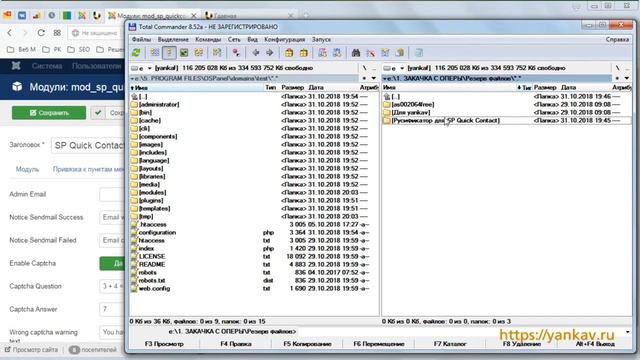The width and height of the screenshot is (640, 360).
Task: Open file search binoculars icon
Action: coord(356,53)
